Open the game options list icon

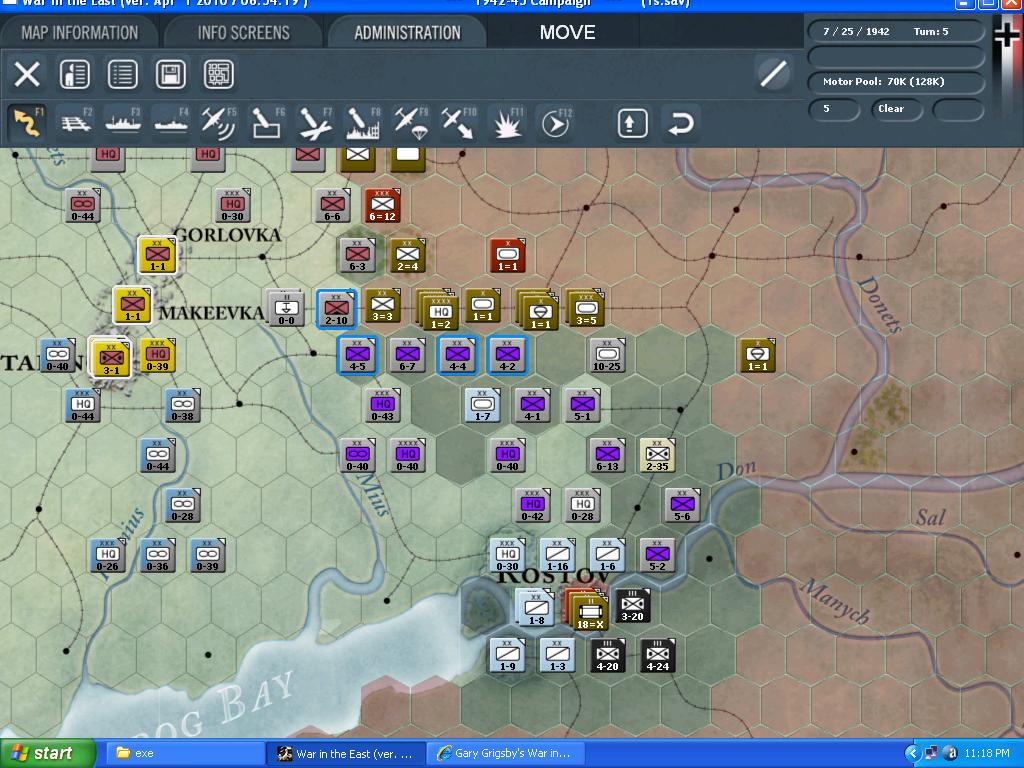click(122, 74)
